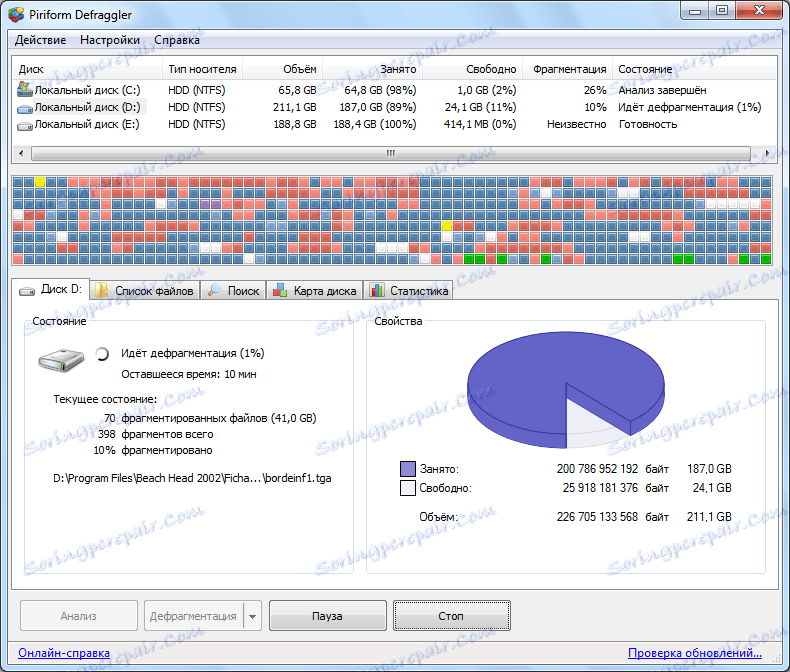The width and height of the screenshot is (790, 672).
Task: Sort by the Свободно column header
Action: point(472,69)
